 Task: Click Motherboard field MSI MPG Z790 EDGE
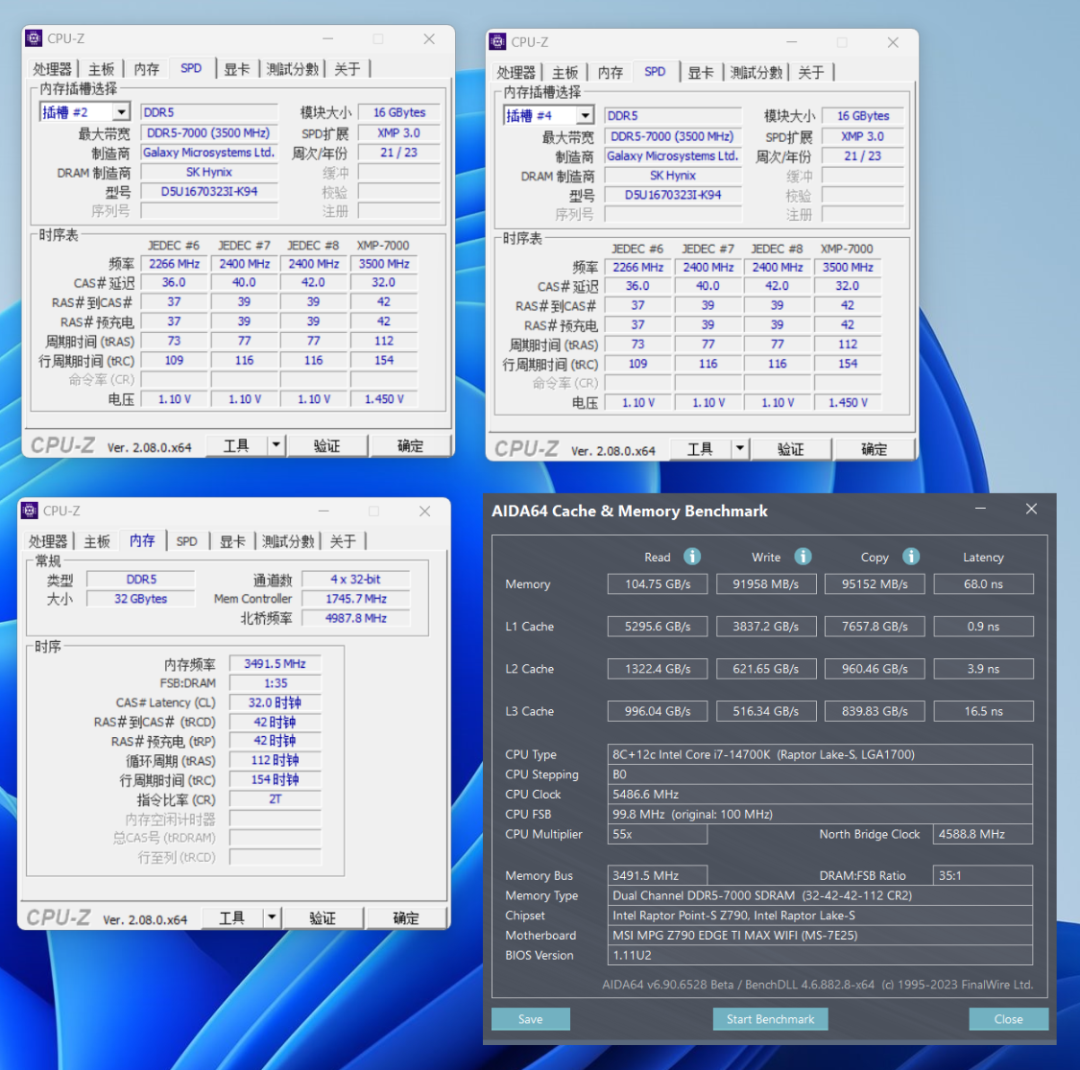tap(820, 935)
